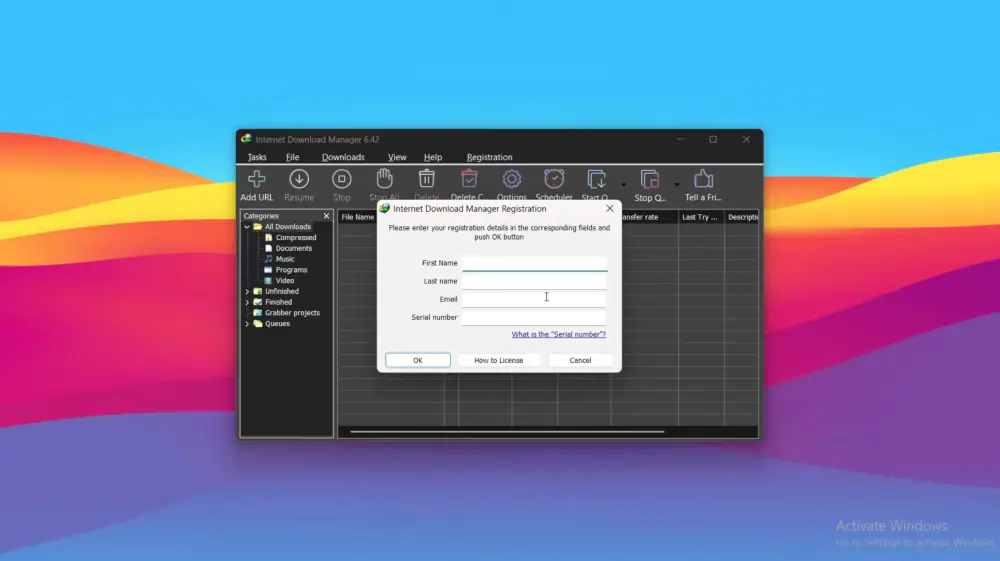
Task: Click the Stop Queue icon
Action: pyautogui.click(x=650, y=180)
